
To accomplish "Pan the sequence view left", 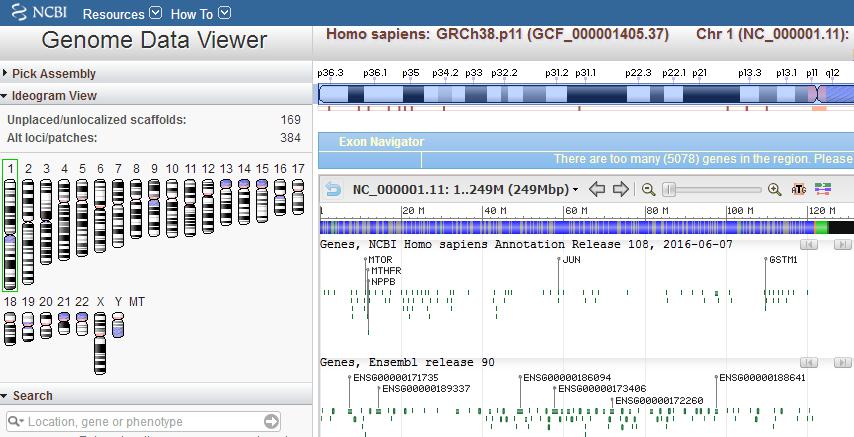I will pyautogui.click(x=597, y=190).
